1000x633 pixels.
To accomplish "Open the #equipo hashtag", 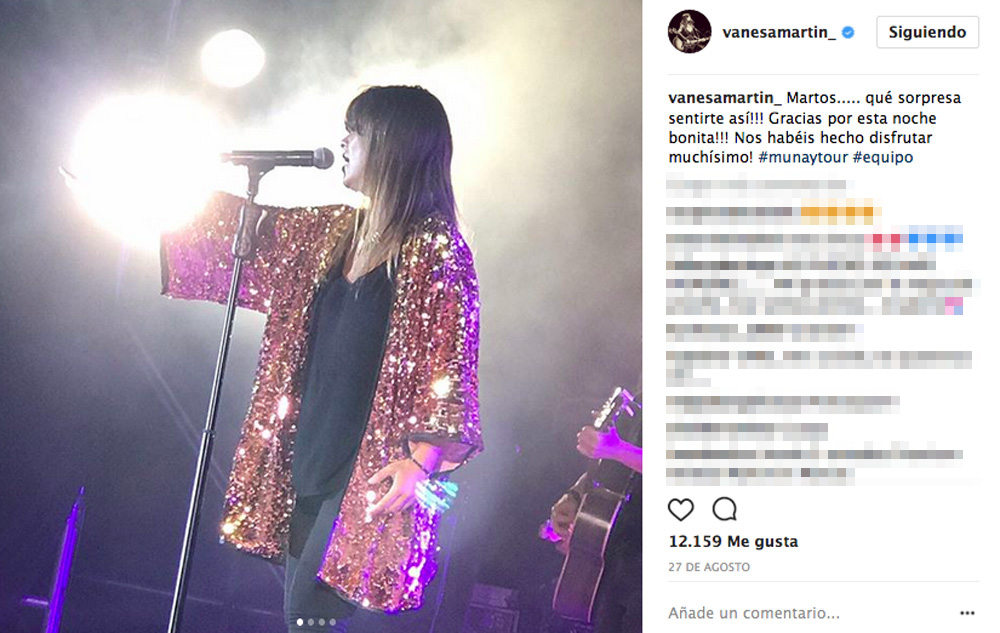I will (x=883, y=157).
